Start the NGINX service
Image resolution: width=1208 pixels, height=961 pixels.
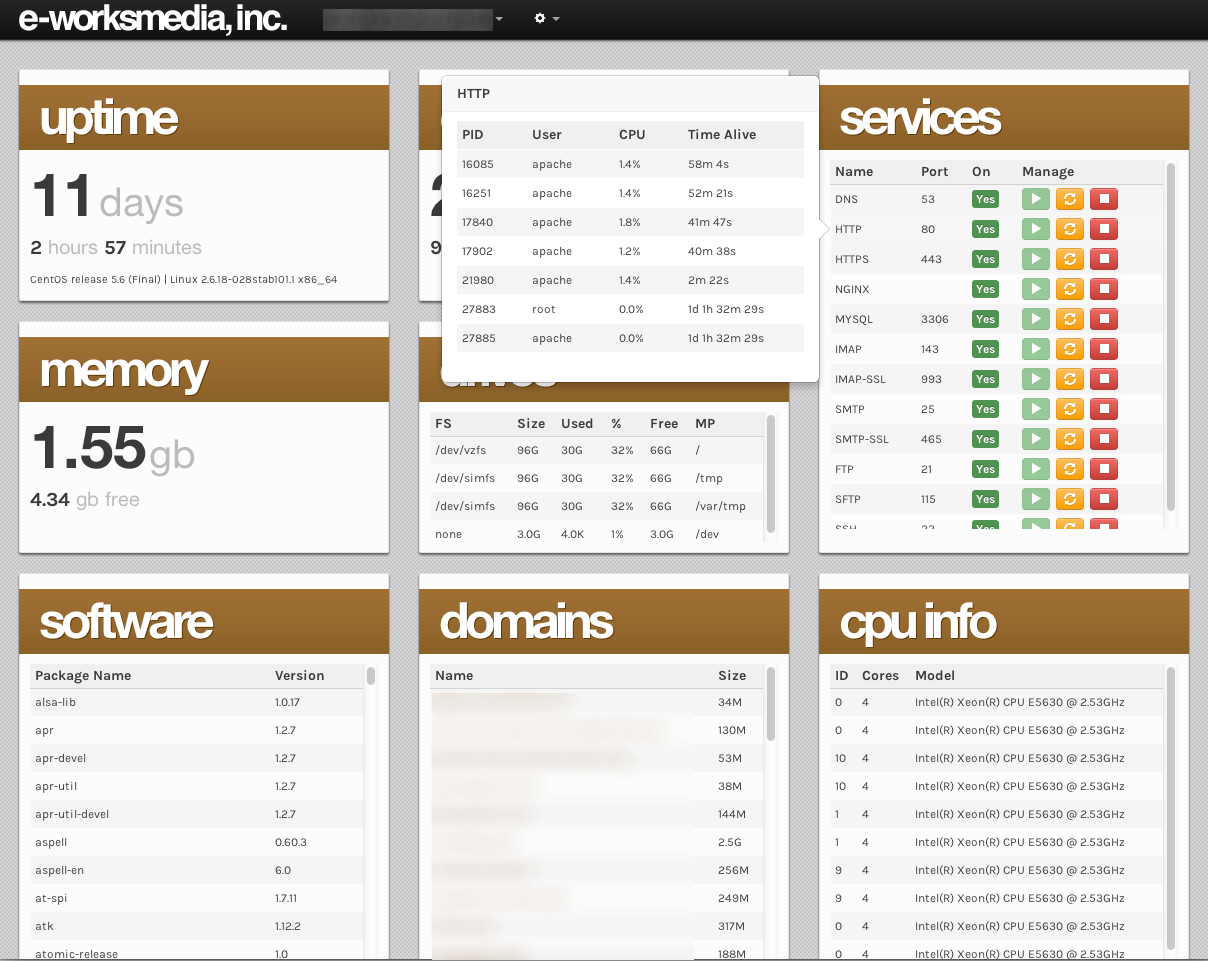tap(1036, 289)
